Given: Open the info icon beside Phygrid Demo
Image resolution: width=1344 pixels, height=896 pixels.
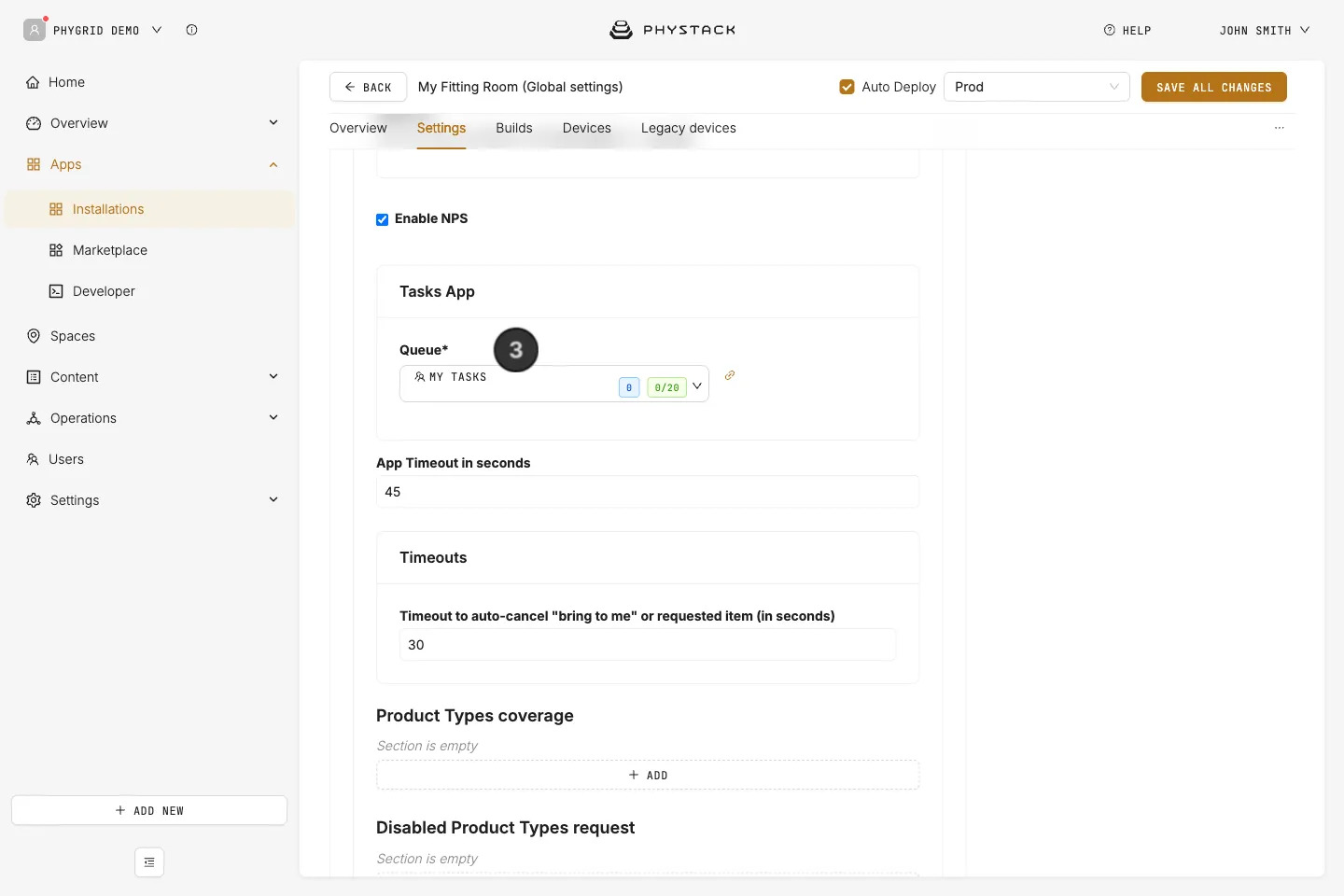Looking at the screenshot, I should click(191, 30).
